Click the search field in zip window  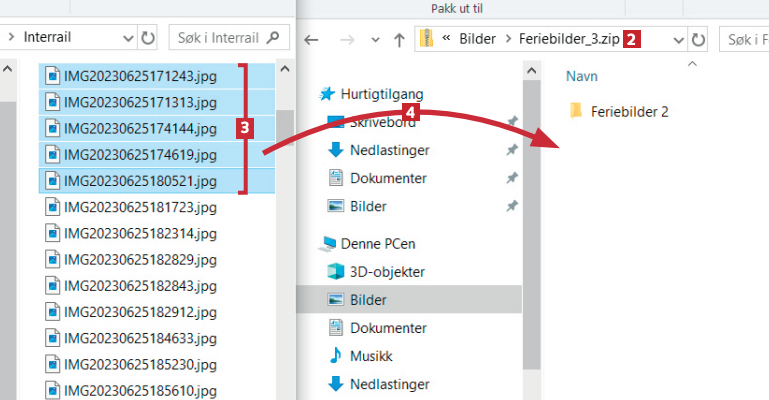744,39
